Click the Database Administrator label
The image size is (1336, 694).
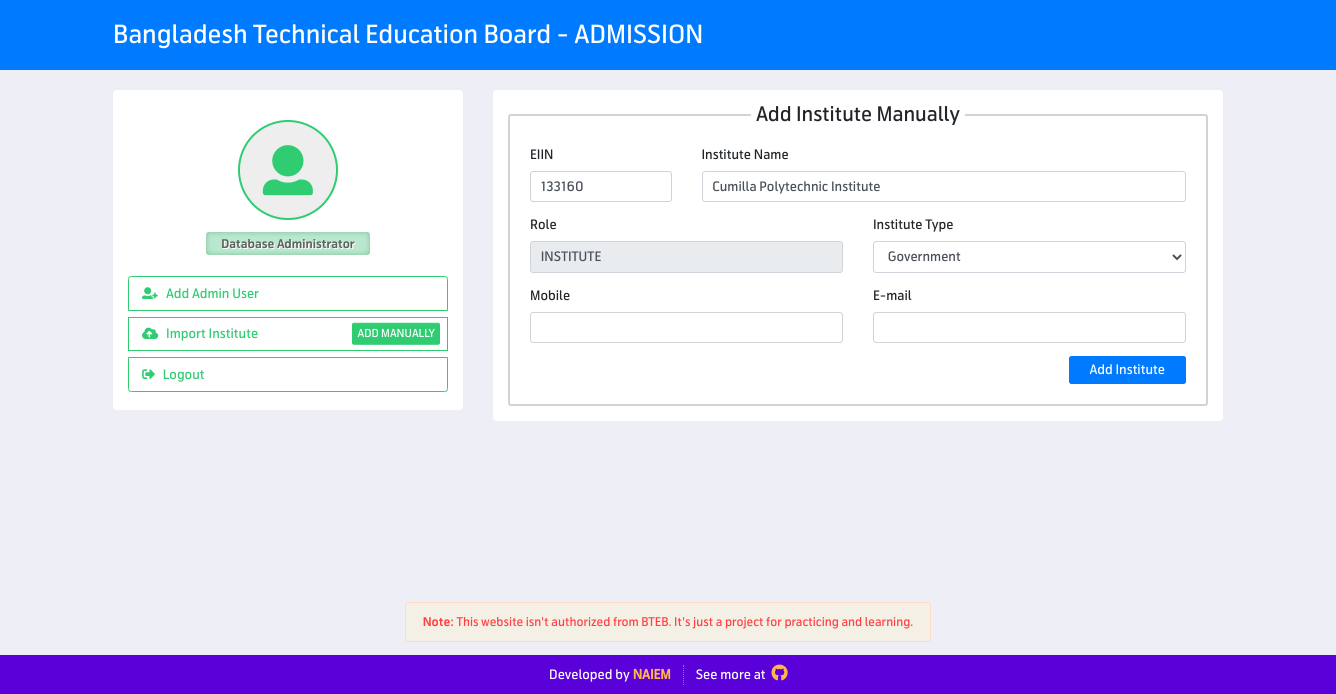click(287, 243)
